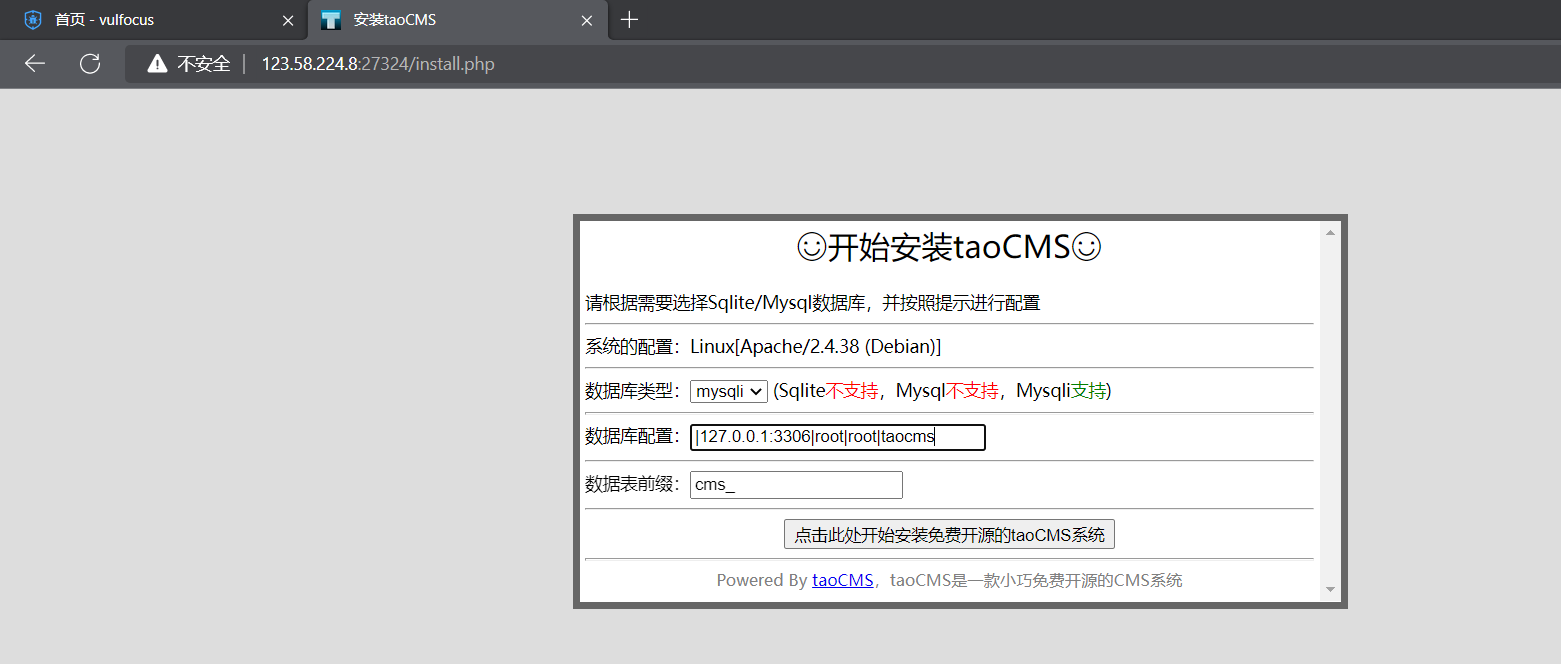This screenshot has height=664, width=1561.
Task: Click the 数据库配置 label
Action: point(635,437)
